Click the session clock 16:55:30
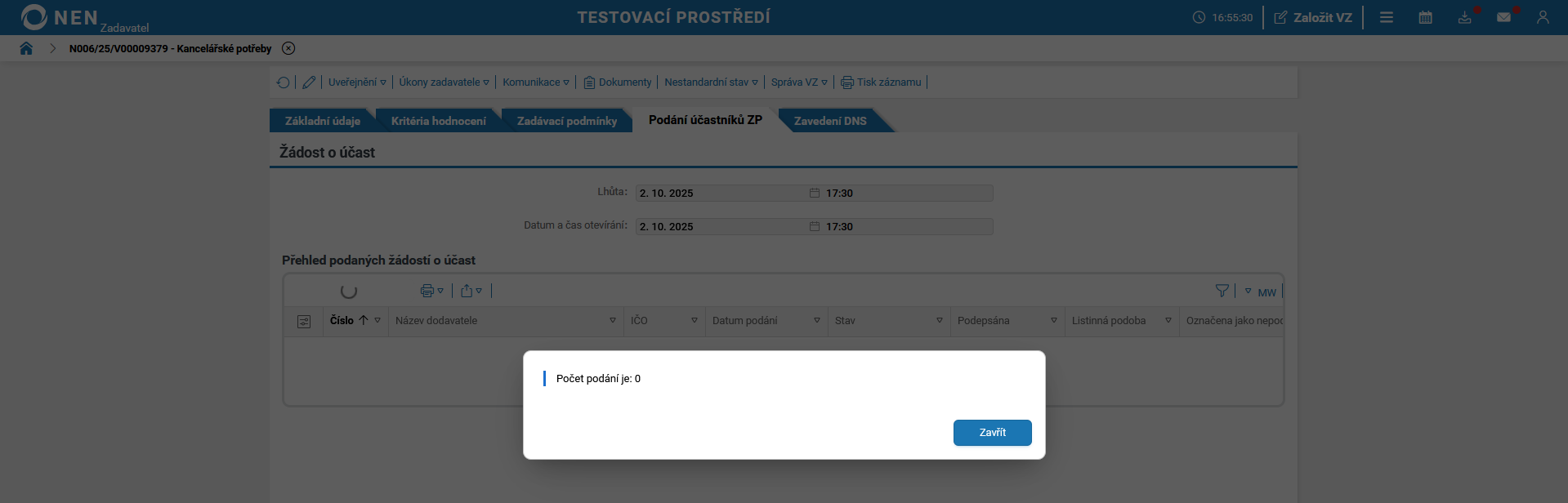This screenshot has width=1568, height=503. tap(1222, 17)
